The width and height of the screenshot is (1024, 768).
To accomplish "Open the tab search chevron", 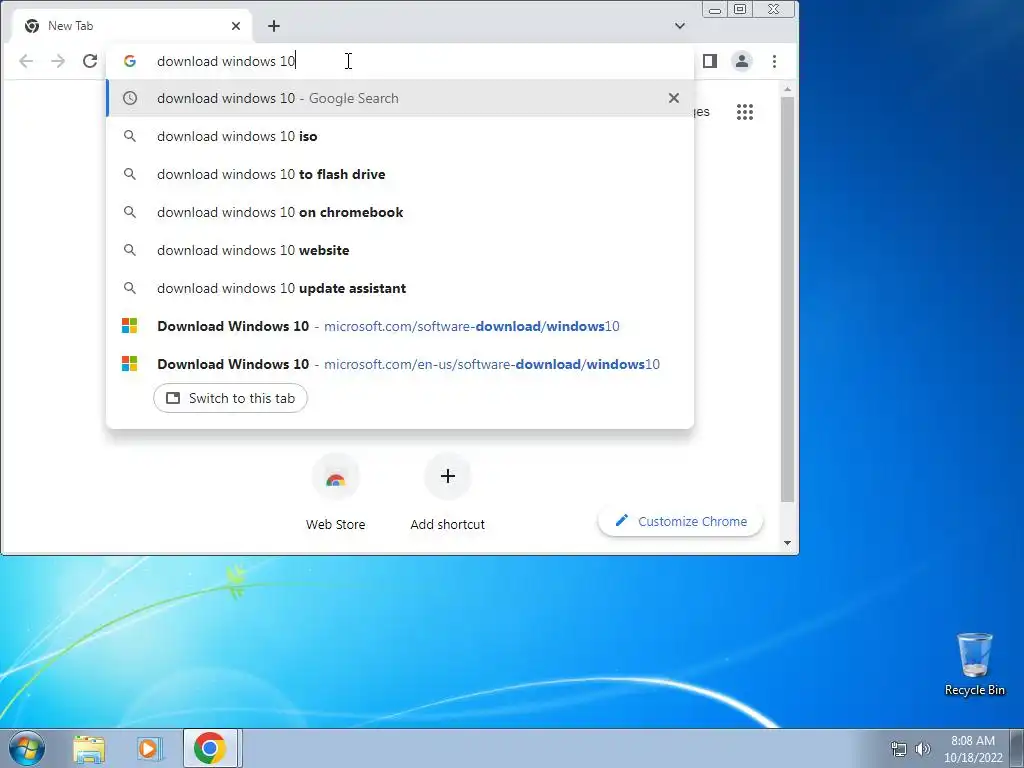I will 680,25.
